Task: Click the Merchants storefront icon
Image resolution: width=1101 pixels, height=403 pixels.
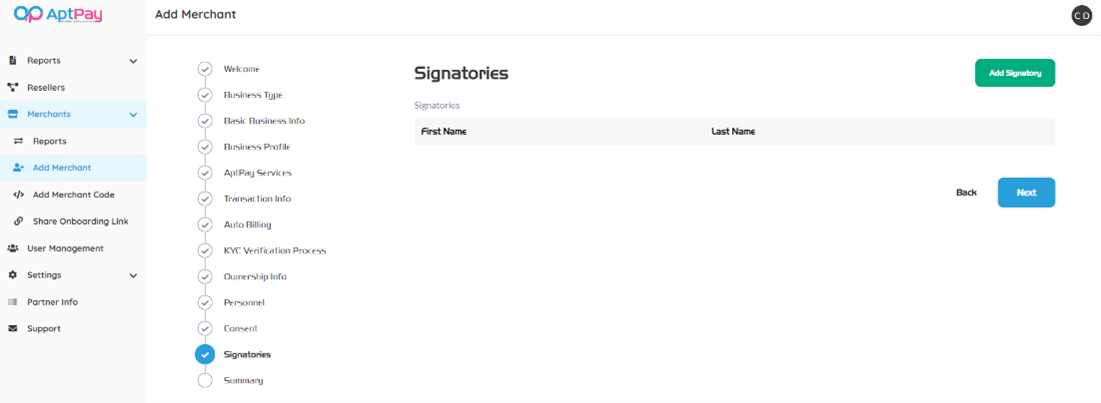Action: 13,114
